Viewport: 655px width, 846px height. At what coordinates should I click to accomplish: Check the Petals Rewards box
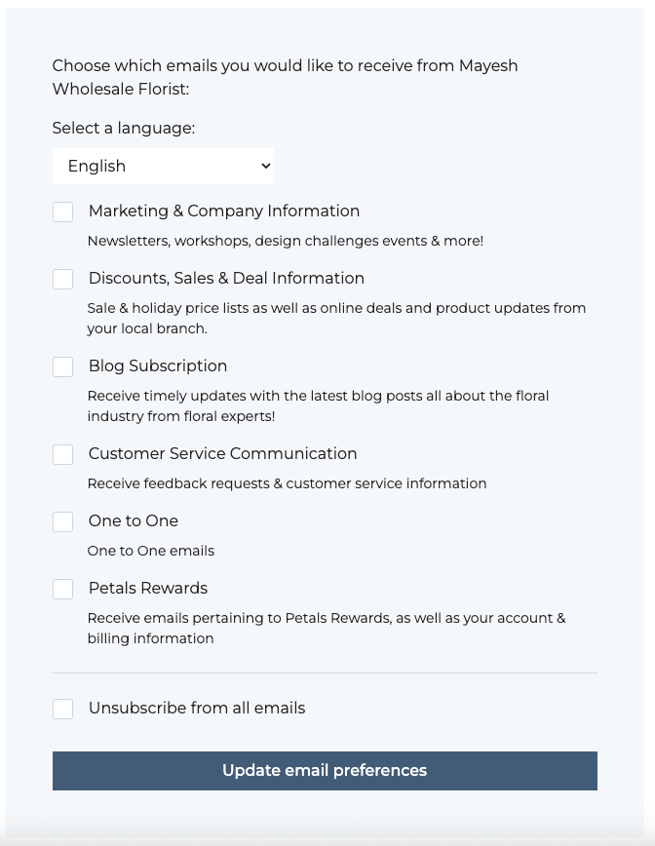(63, 588)
